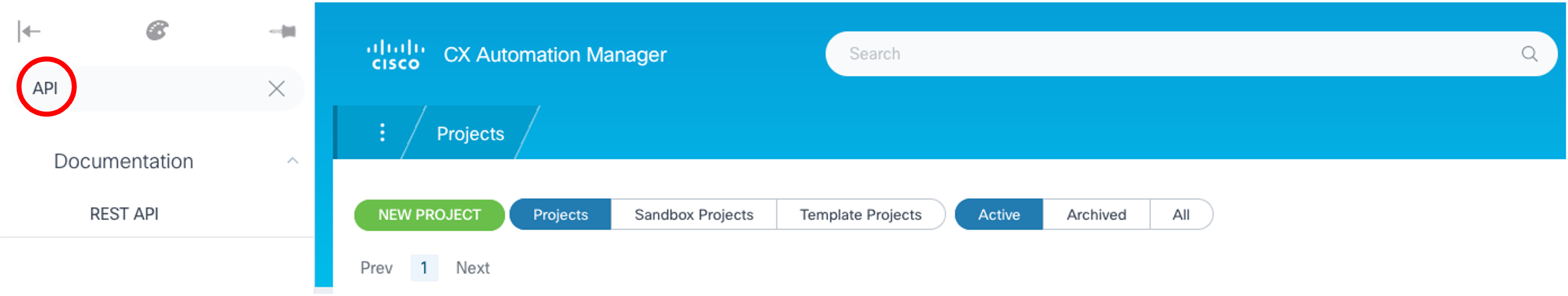Open the REST API documentation

coord(124,214)
